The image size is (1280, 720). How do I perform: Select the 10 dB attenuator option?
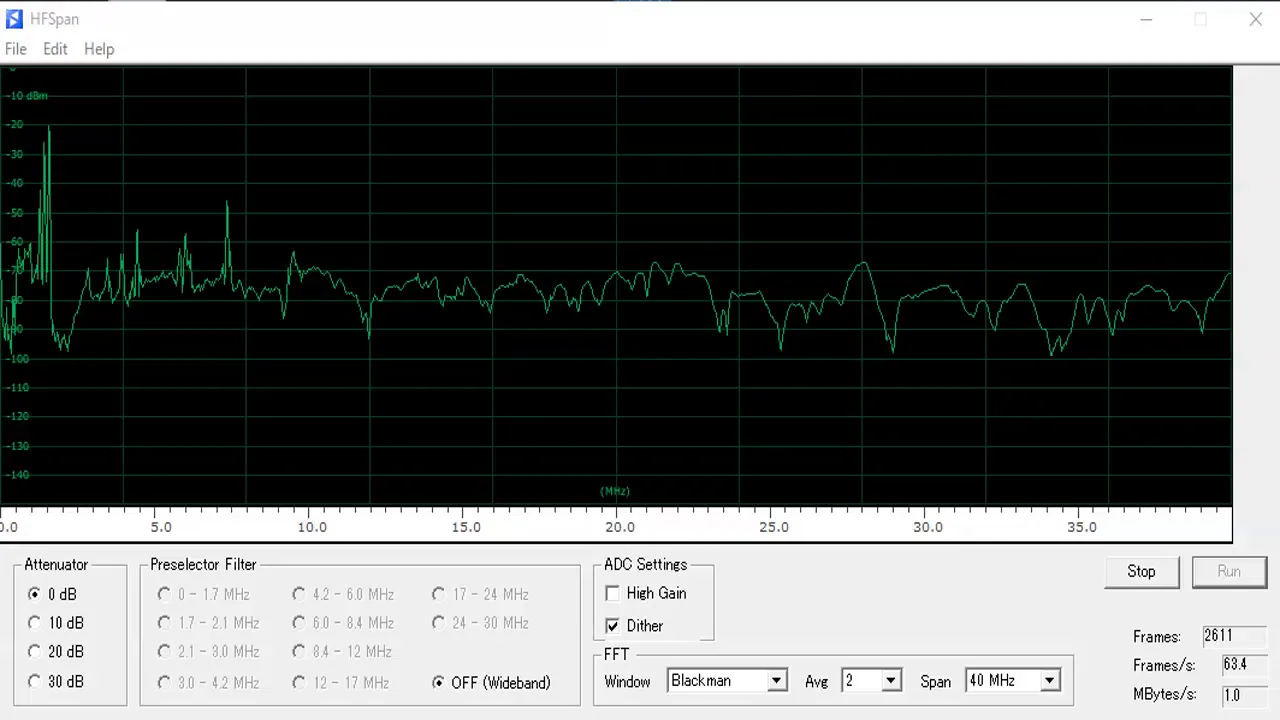coord(56,623)
